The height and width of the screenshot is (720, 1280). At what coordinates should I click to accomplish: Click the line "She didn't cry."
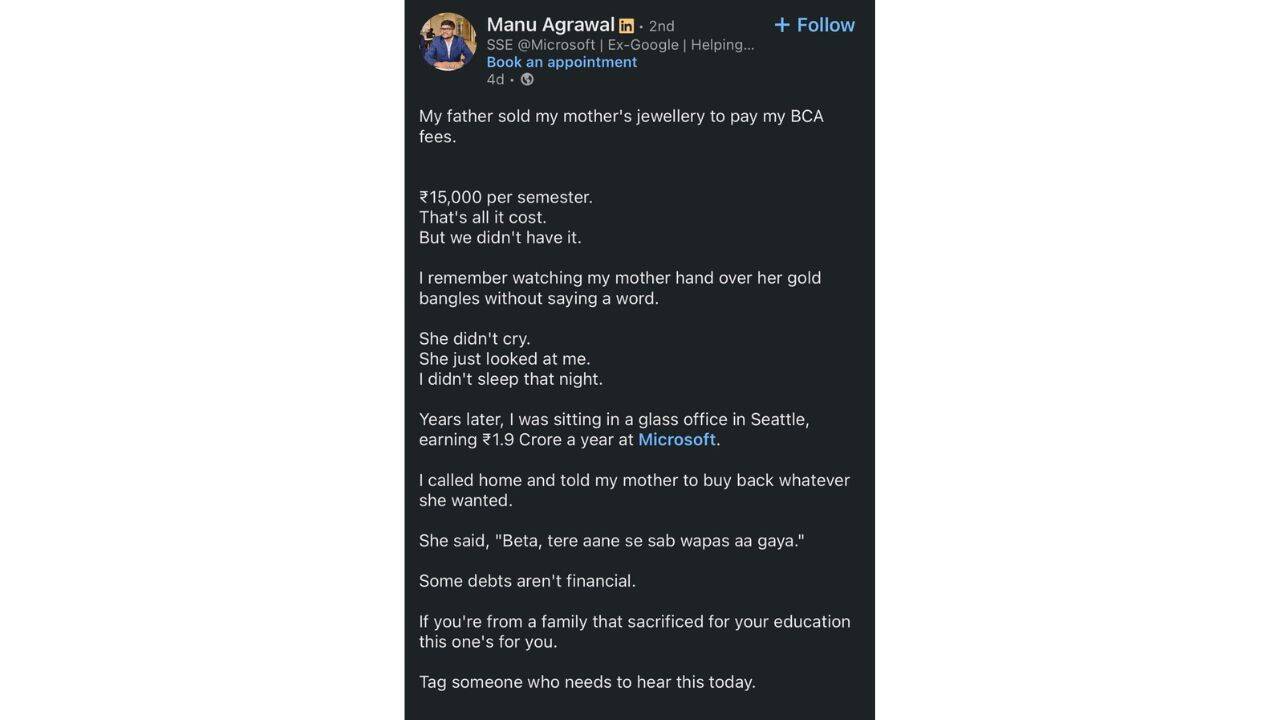coord(475,338)
